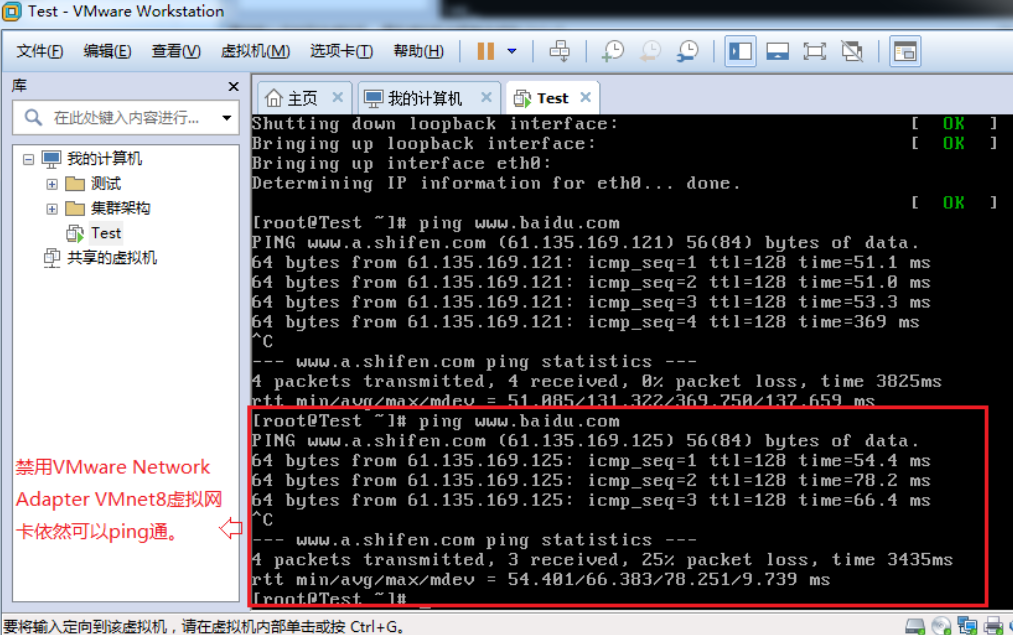The image size is (1013, 635).
Task: Toggle the library sidebar view icon
Action: [x=740, y=51]
